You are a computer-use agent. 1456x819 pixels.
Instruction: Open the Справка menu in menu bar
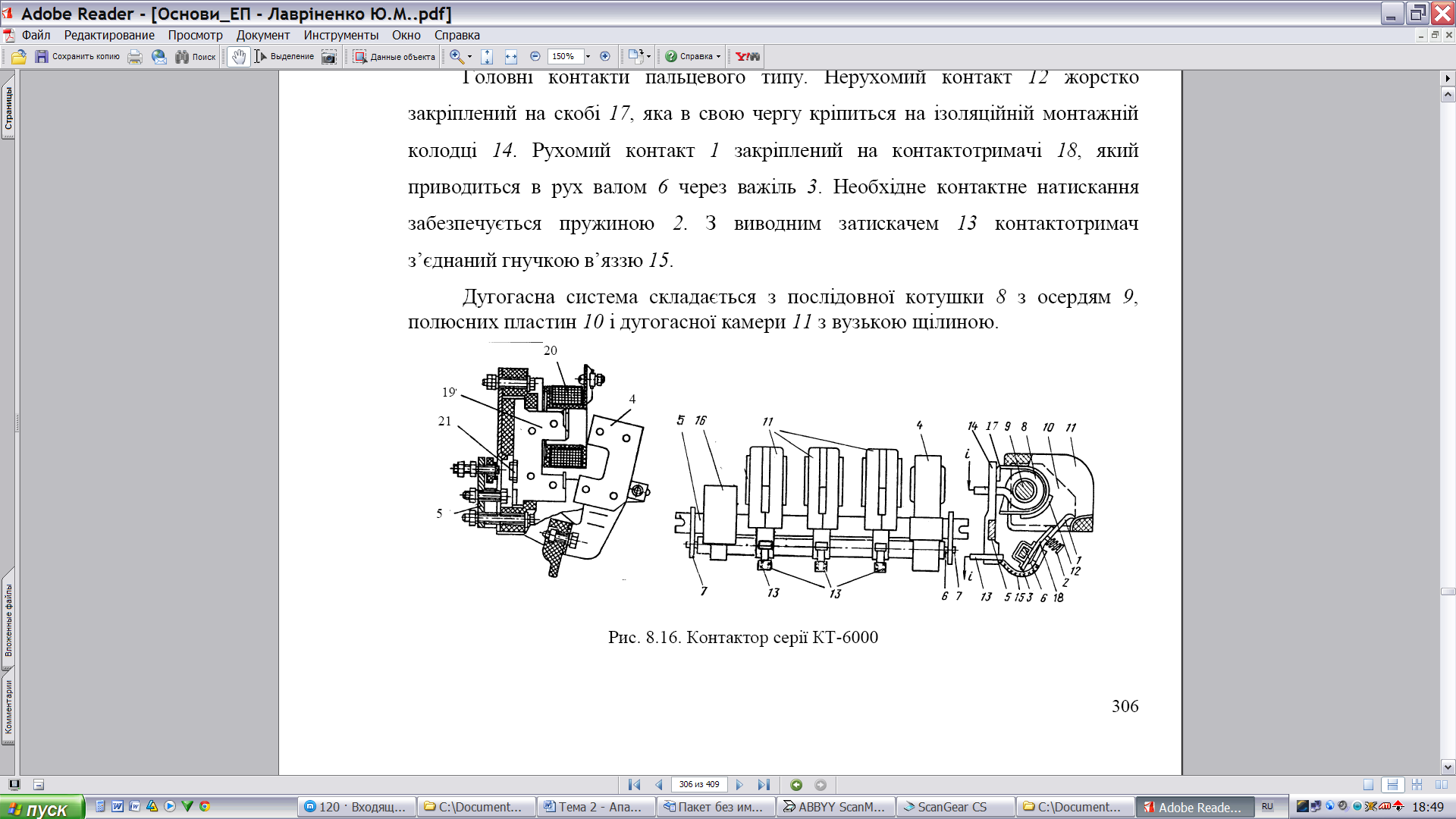(457, 36)
